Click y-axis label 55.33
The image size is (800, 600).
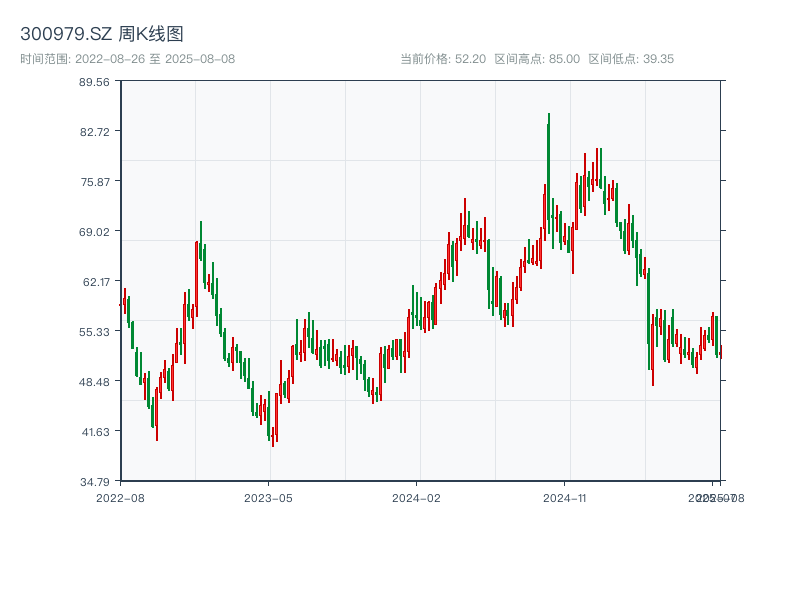coord(94,332)
